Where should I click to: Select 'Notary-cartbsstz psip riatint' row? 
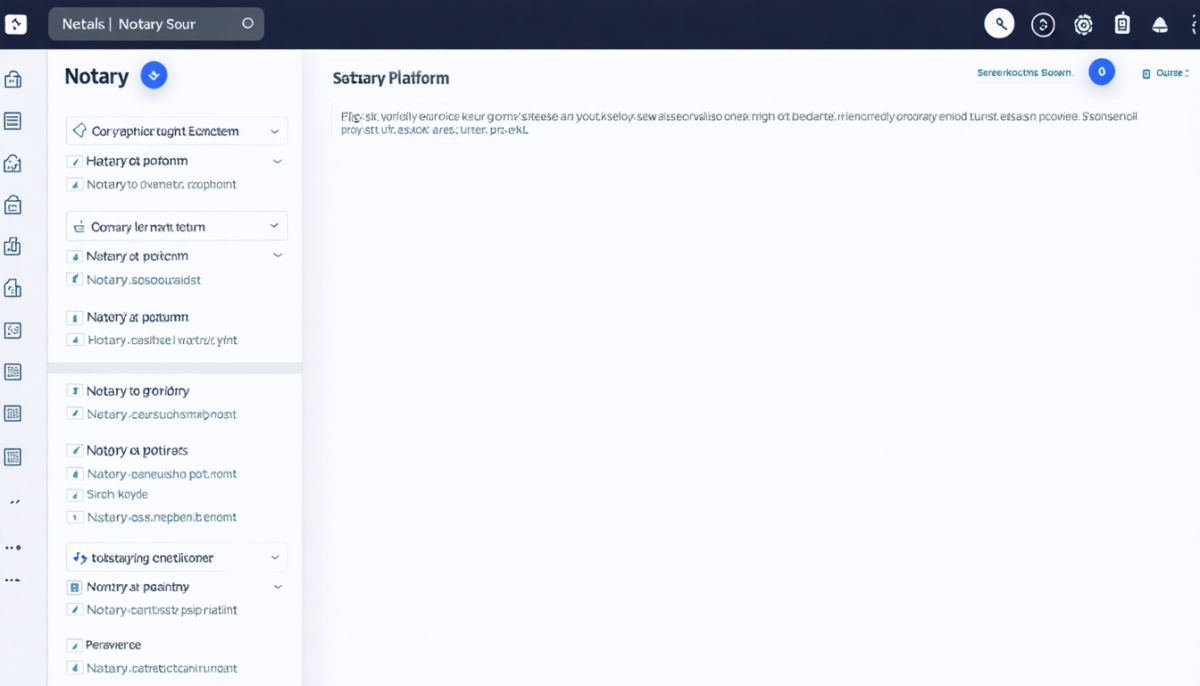[x=162, y=609]
